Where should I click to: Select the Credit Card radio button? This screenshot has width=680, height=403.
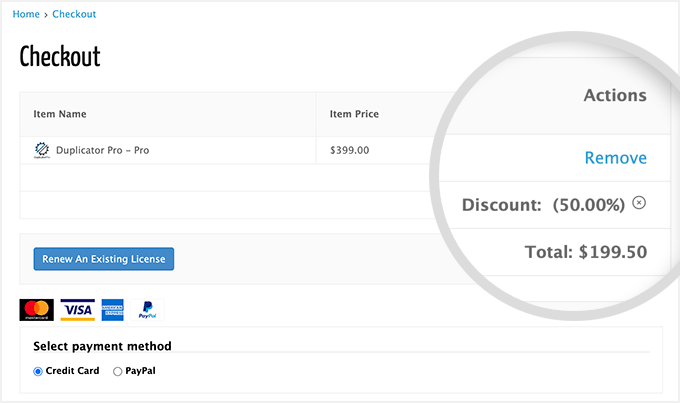[38, 371]
